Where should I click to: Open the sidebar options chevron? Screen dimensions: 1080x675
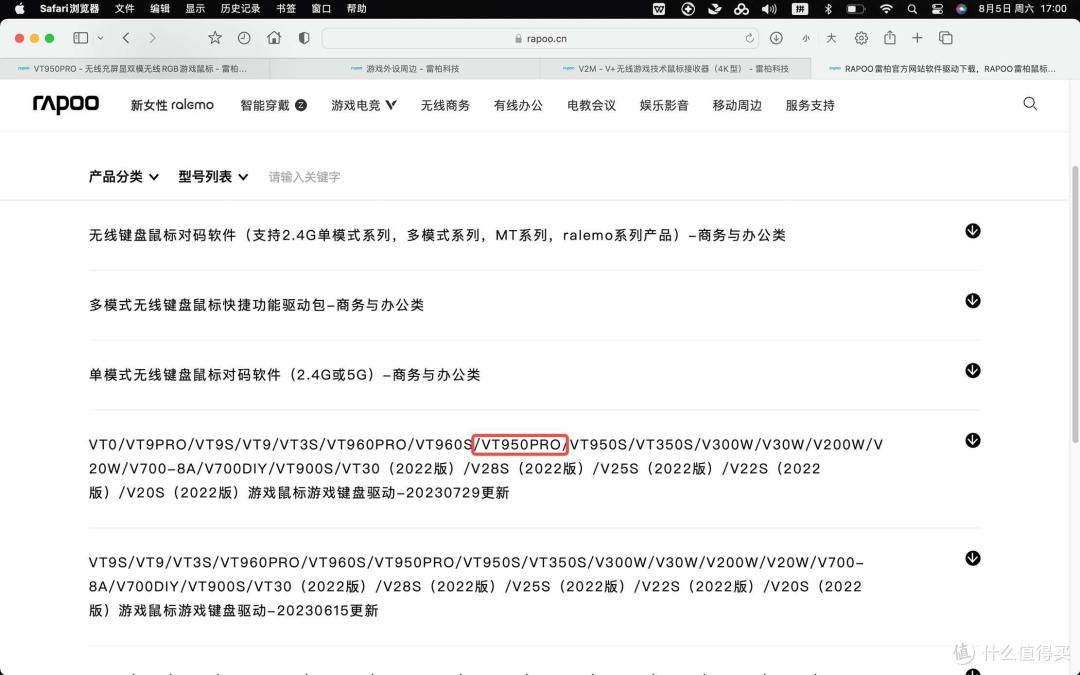[x=101, y=38]
